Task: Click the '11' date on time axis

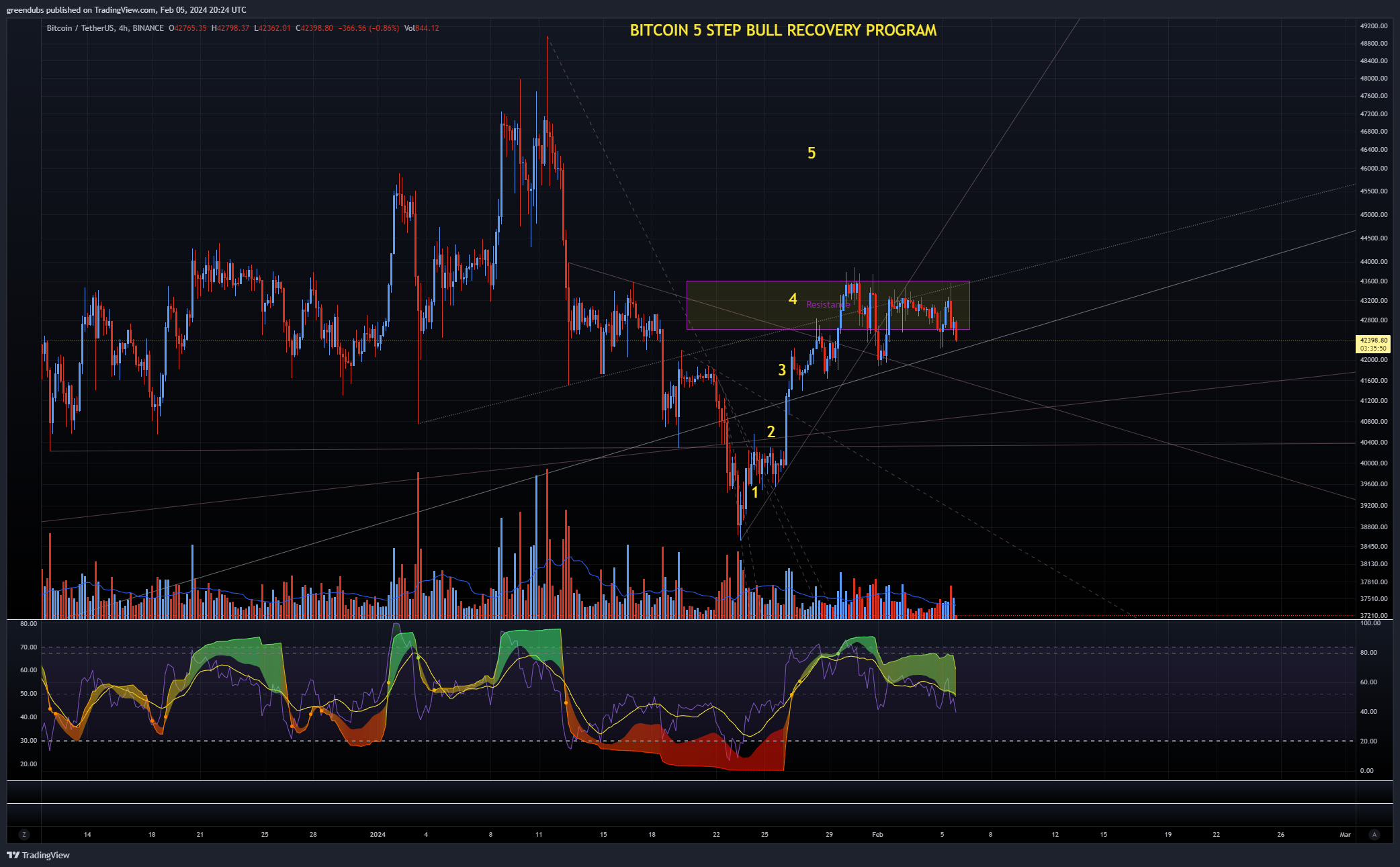Action: pos(539,834)
